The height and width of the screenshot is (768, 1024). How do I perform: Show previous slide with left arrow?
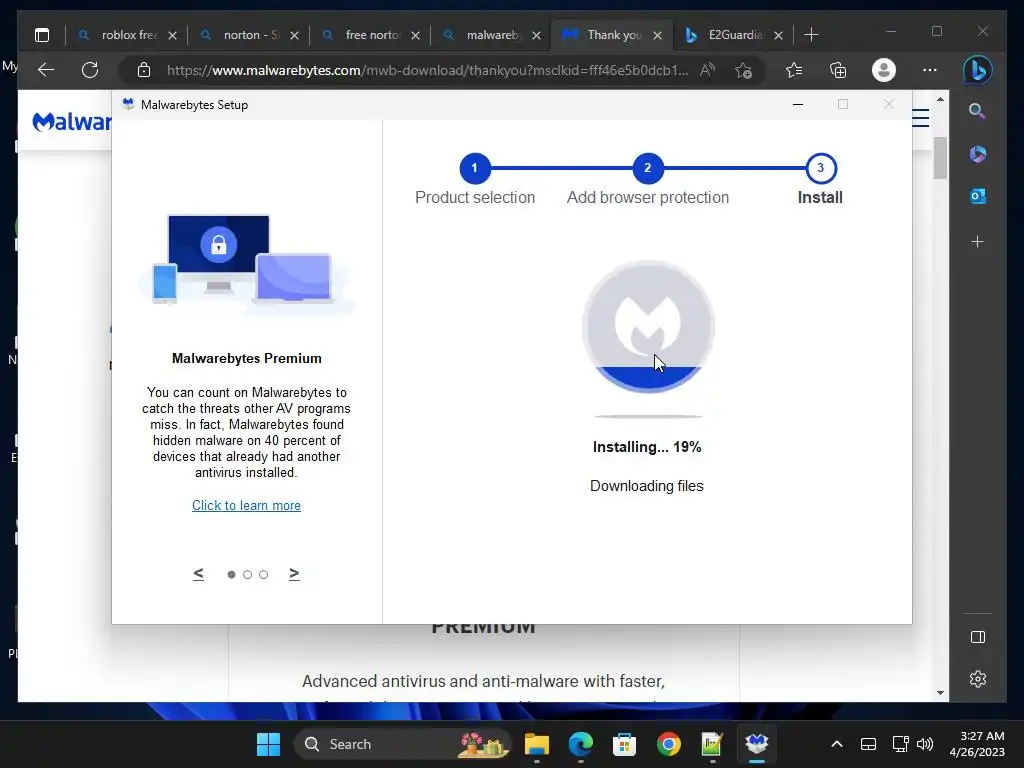point(199,574)
